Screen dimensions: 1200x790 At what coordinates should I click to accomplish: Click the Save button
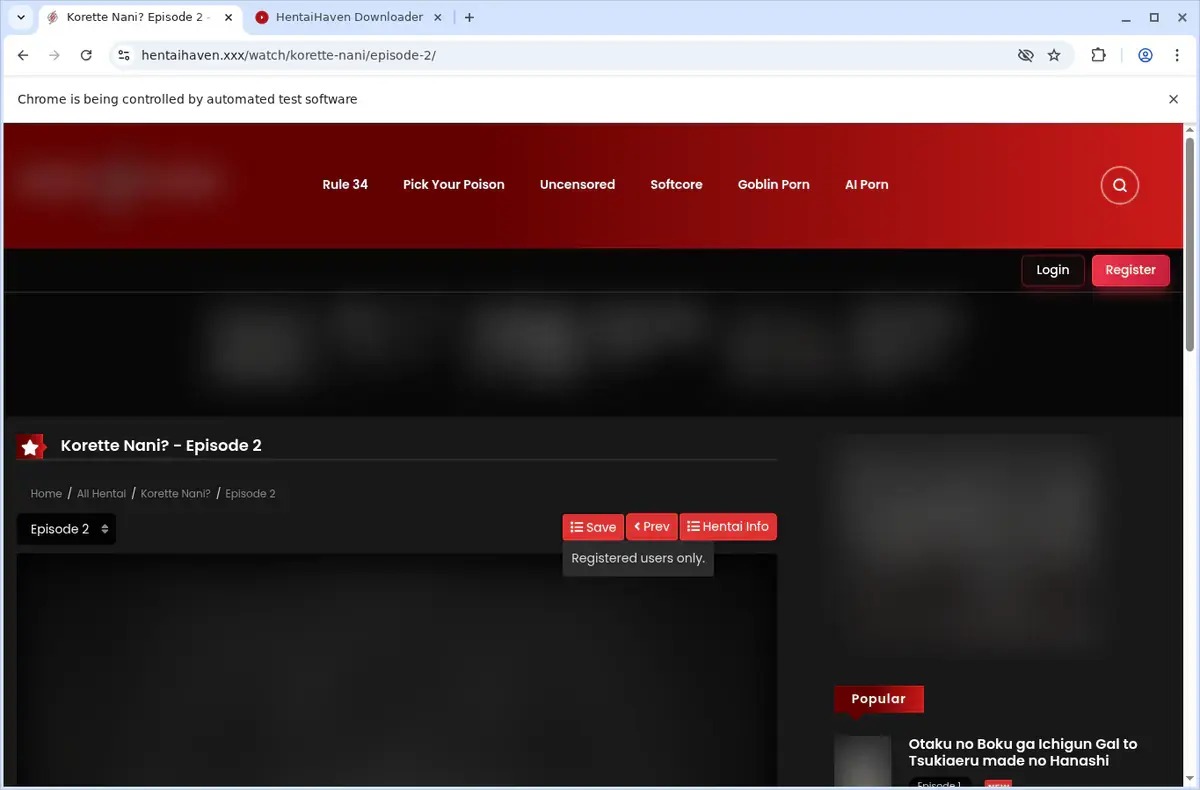pyautogui.click(x=593, y=527)
